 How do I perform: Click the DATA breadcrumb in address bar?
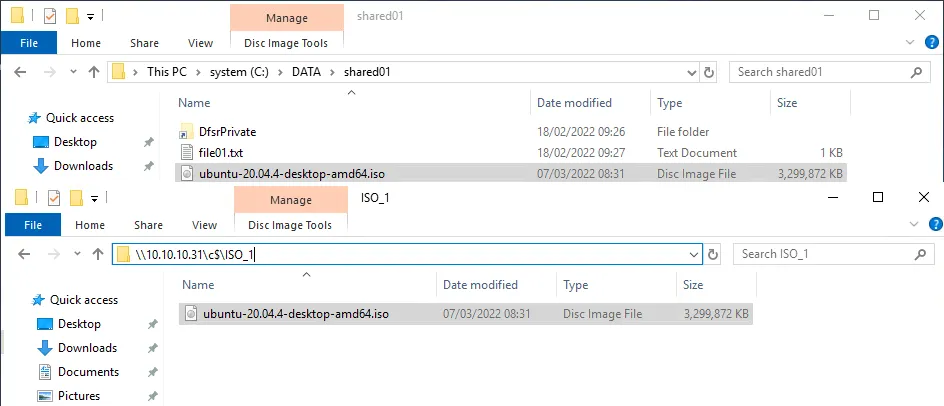tap(307, 72)
